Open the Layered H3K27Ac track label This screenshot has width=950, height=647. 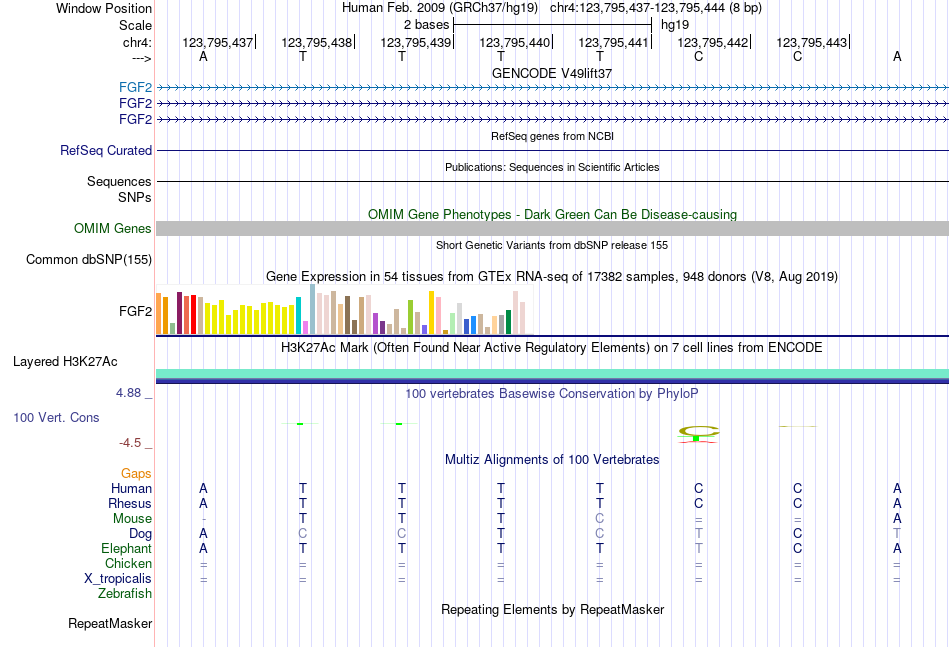coord(65,362)
